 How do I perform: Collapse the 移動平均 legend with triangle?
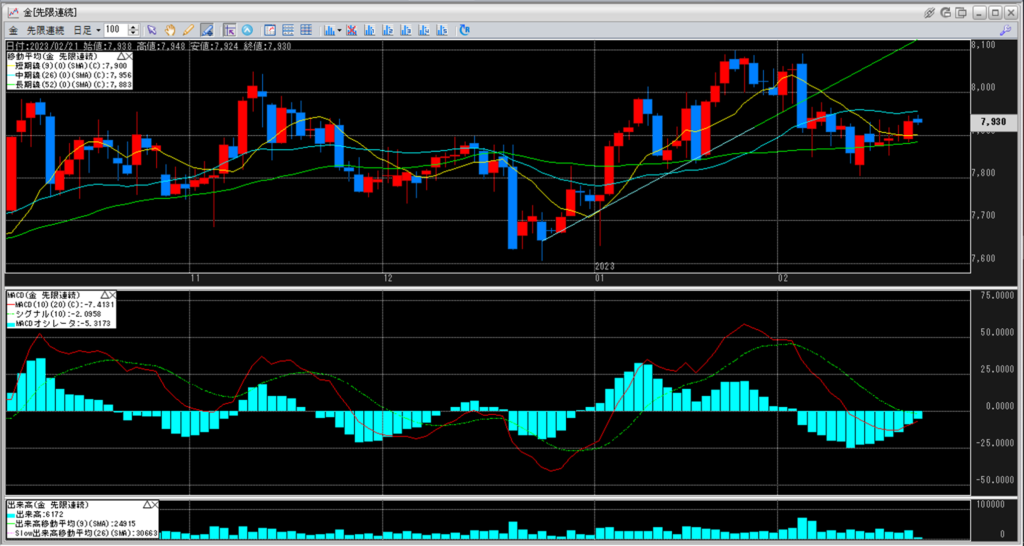(x=121, y=57)
